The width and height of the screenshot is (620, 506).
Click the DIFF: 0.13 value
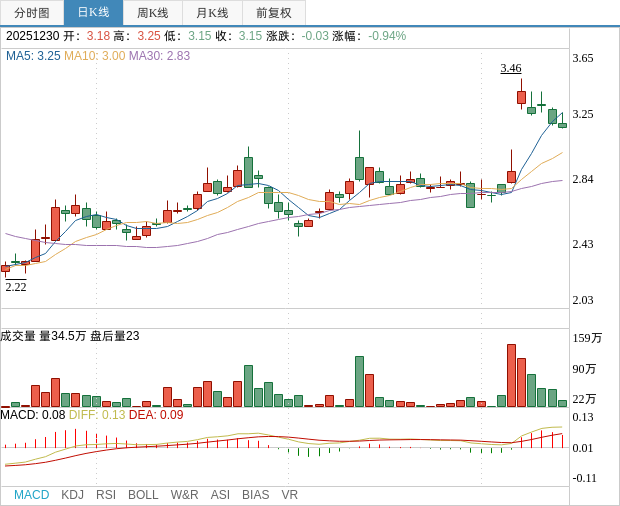click(x=97, y=415)
